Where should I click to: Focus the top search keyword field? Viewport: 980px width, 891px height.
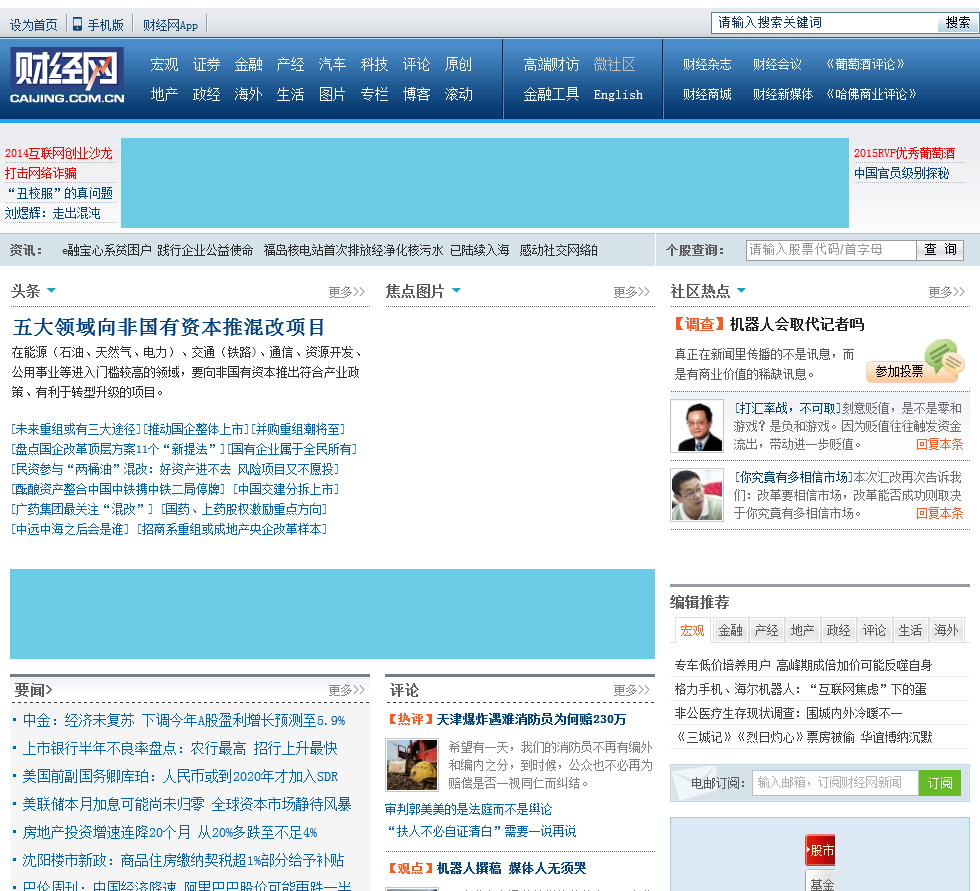tap(825, 23)
